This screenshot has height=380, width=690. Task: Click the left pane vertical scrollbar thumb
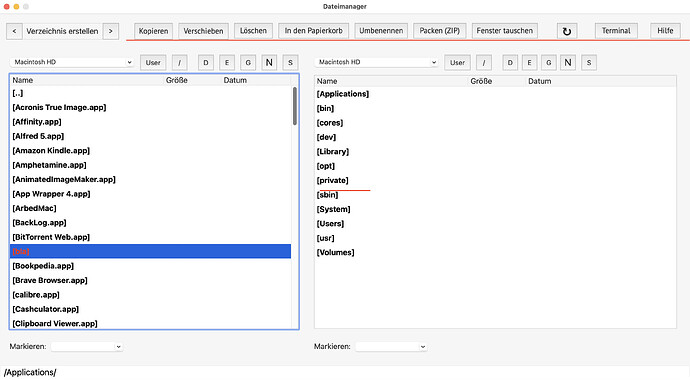pos(294,106)
